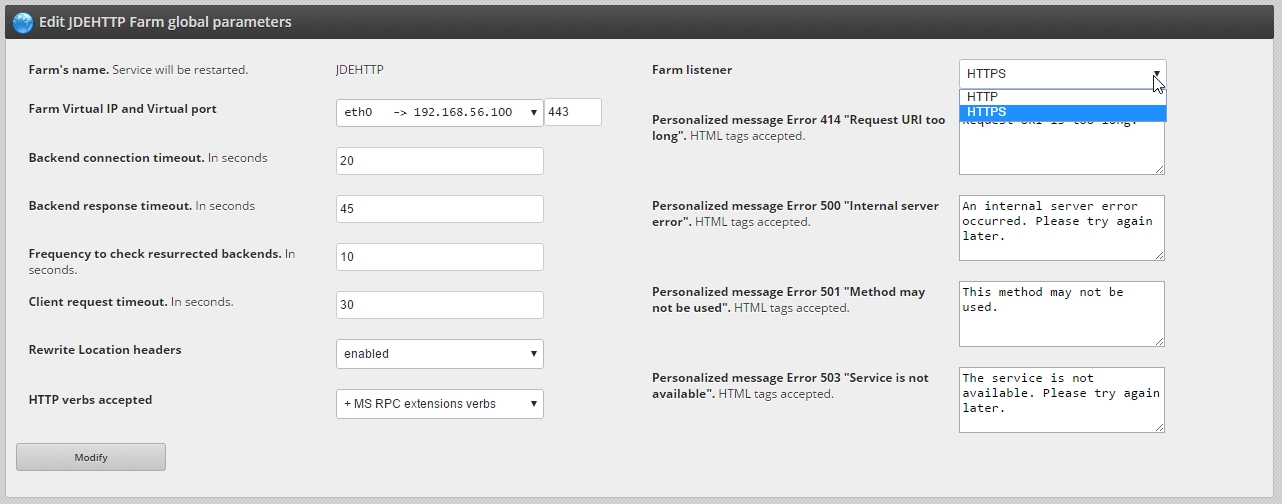
Task: Select the resurrected backends frequency field
Action: 440,257
